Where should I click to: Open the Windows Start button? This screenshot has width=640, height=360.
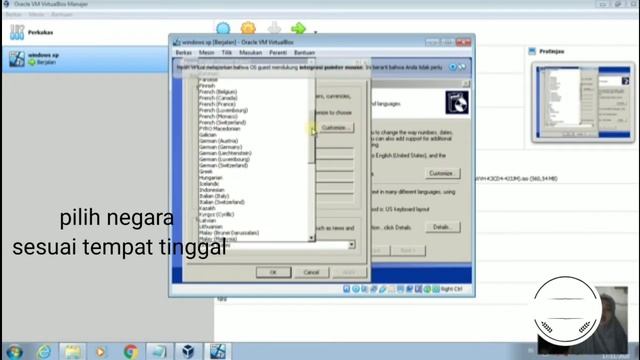[x=14, y=351]
